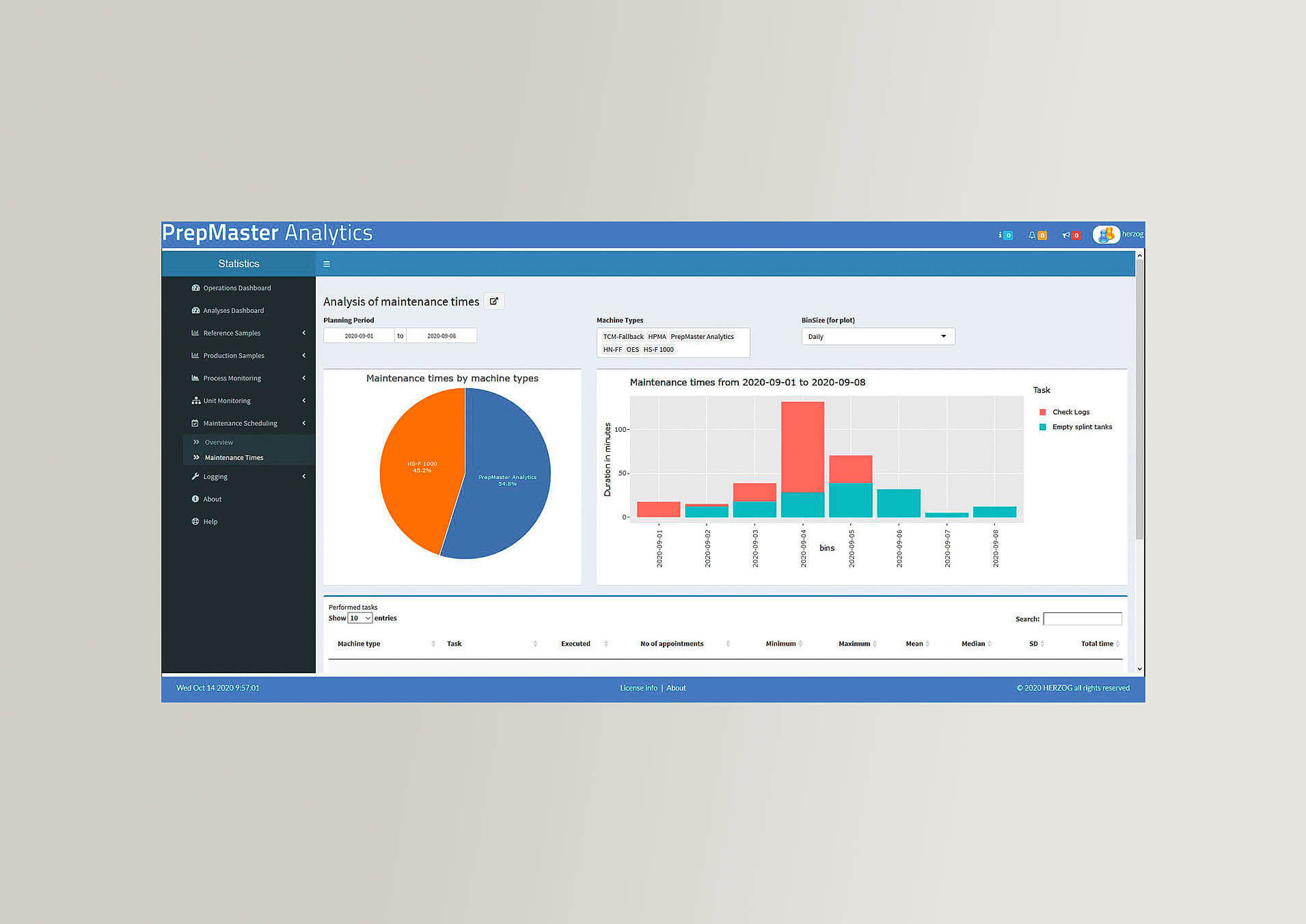Click the scrollbar down arrow
Screen dimensions: 1306x924
coord(1139,669)
